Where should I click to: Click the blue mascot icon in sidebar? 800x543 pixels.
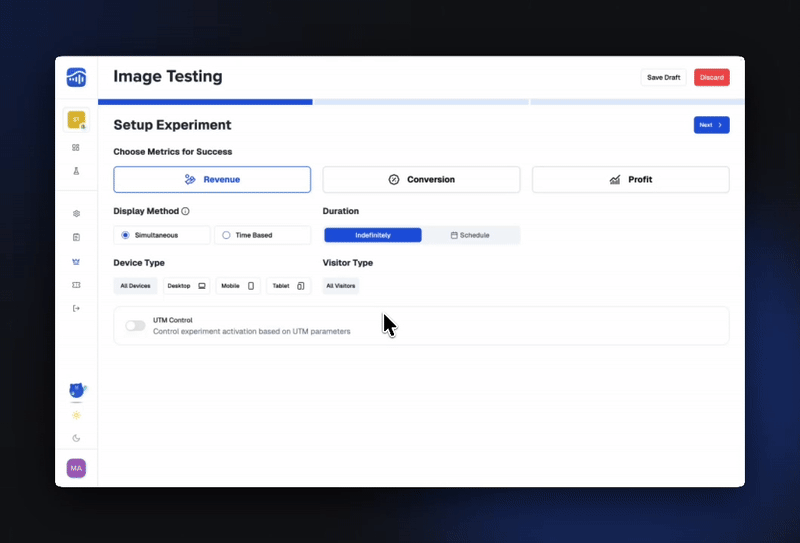[x=77, y=390]
